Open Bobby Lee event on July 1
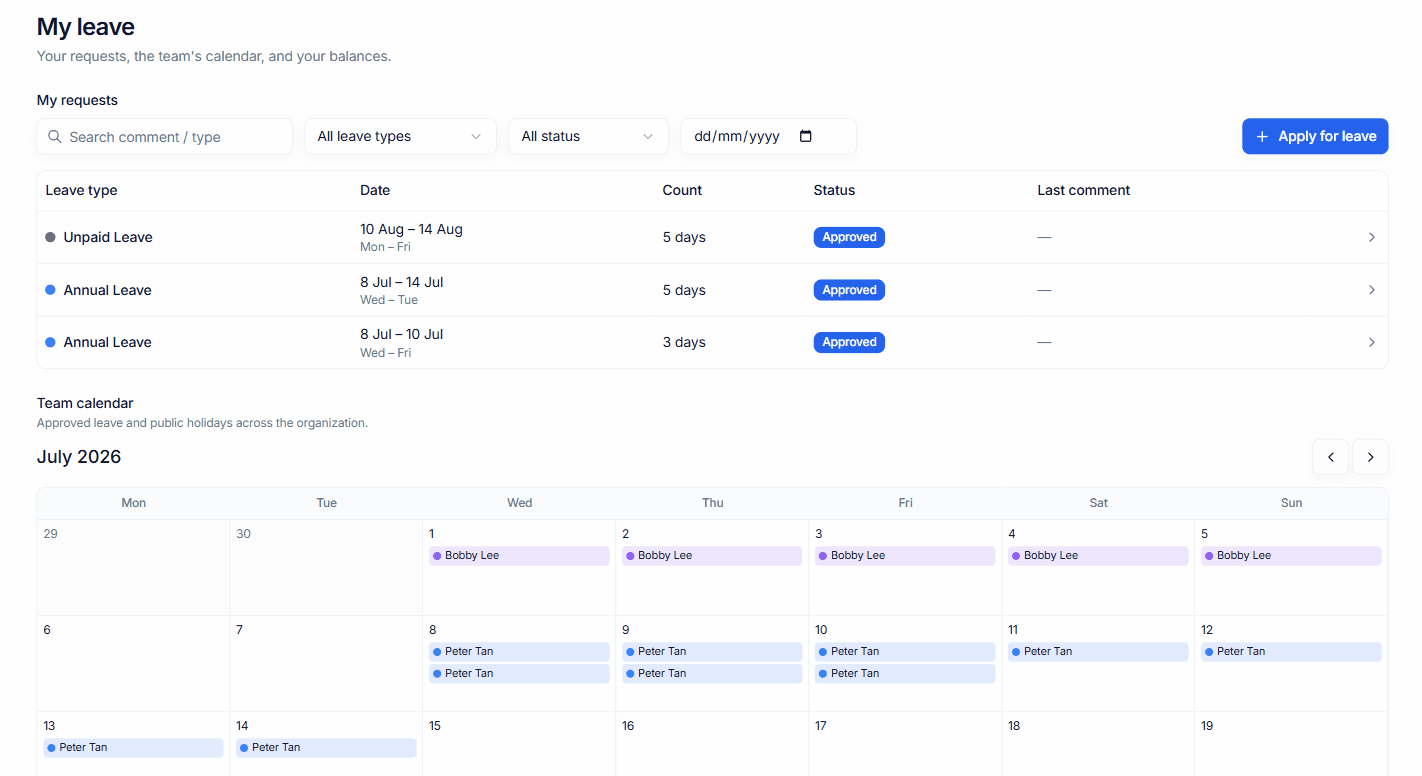Viewport: 1422px width, 776px height. [x=519, y=555]
